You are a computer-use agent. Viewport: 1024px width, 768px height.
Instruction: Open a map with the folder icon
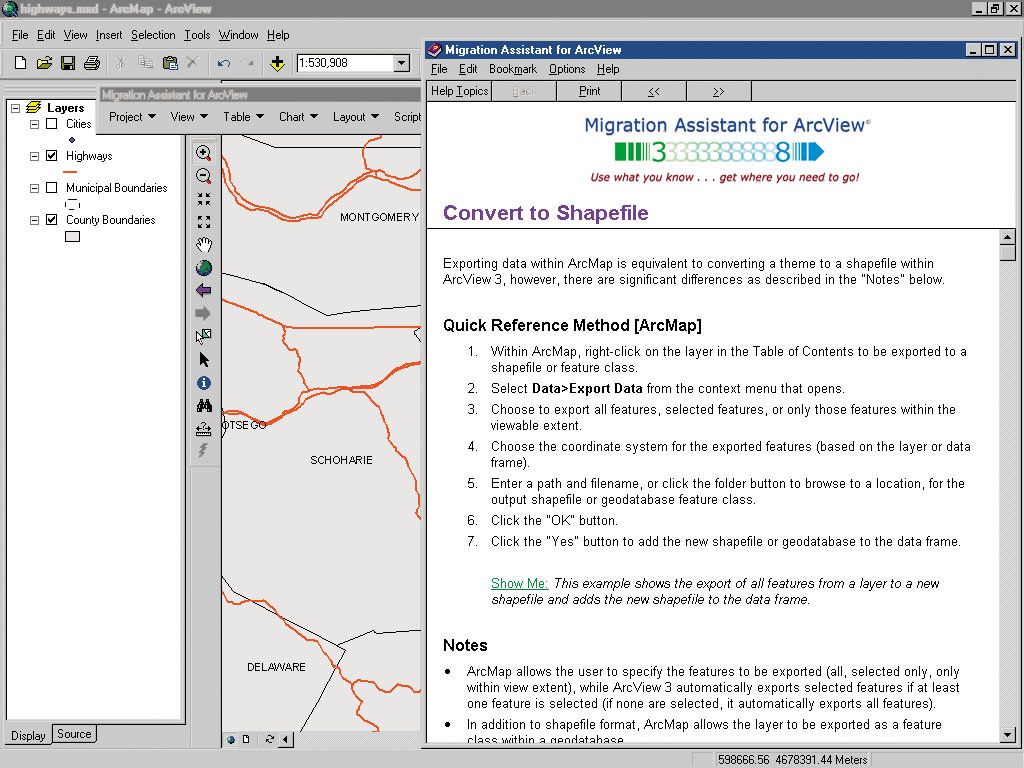44,63
